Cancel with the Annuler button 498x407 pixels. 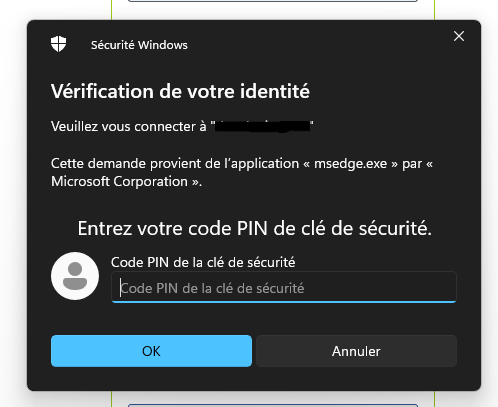(x=356, y=351)
